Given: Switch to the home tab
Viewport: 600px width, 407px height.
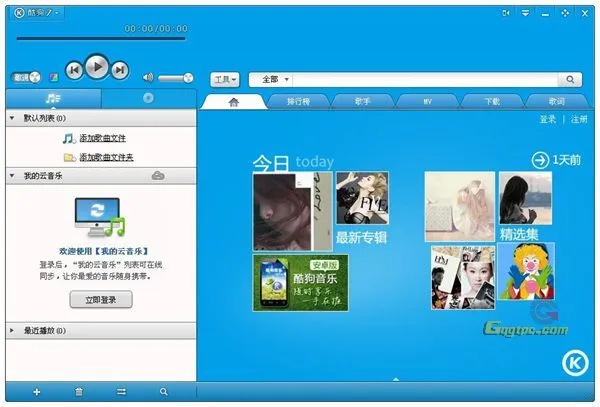Looking at the screenshot, I should (x=233, y=102).
